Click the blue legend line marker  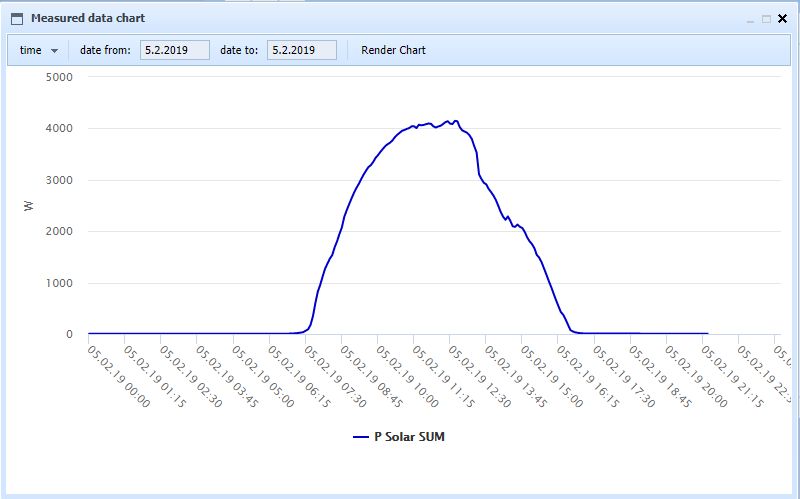coord(360,437)
